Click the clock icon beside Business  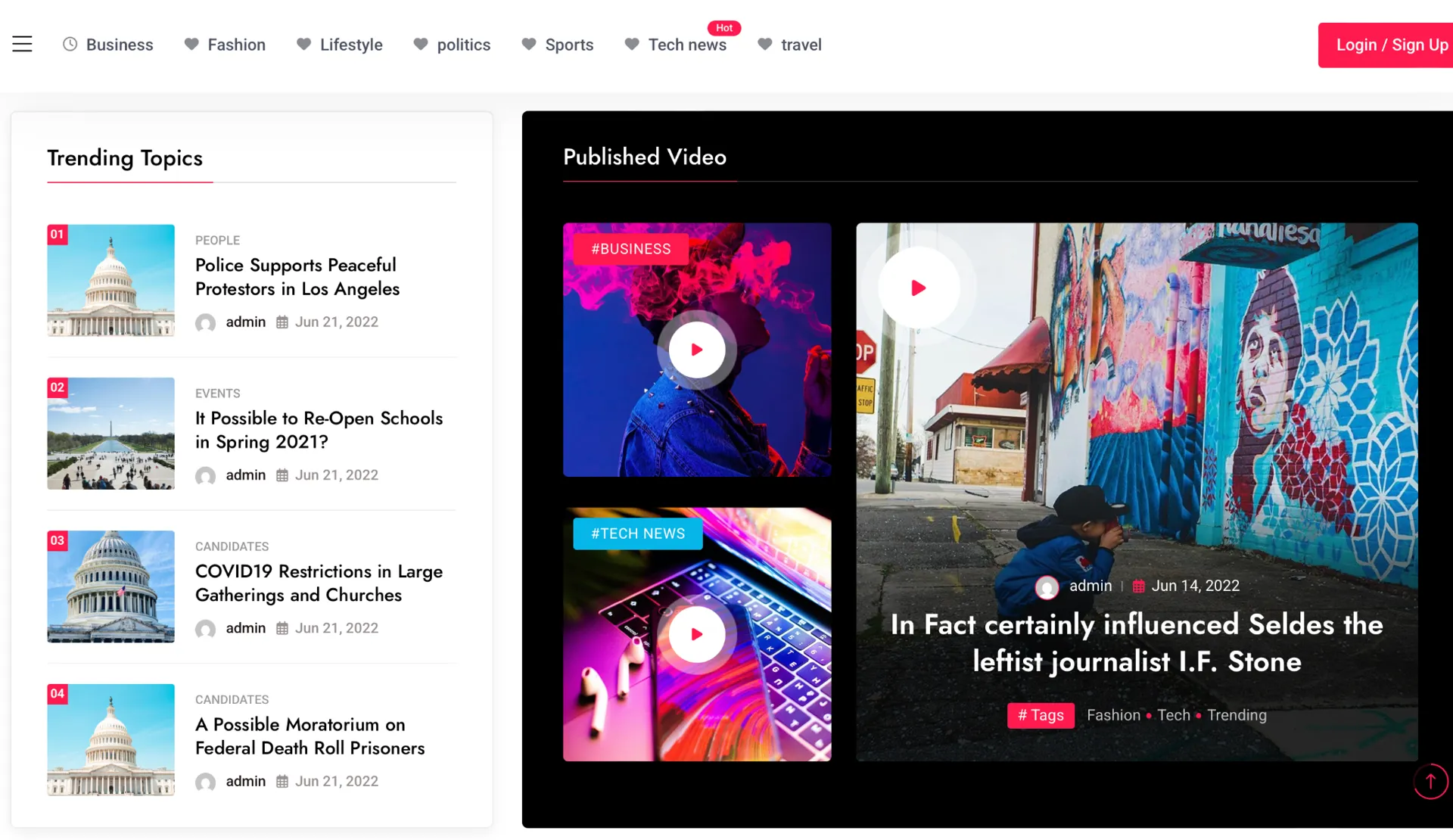[x=70, y=45]
